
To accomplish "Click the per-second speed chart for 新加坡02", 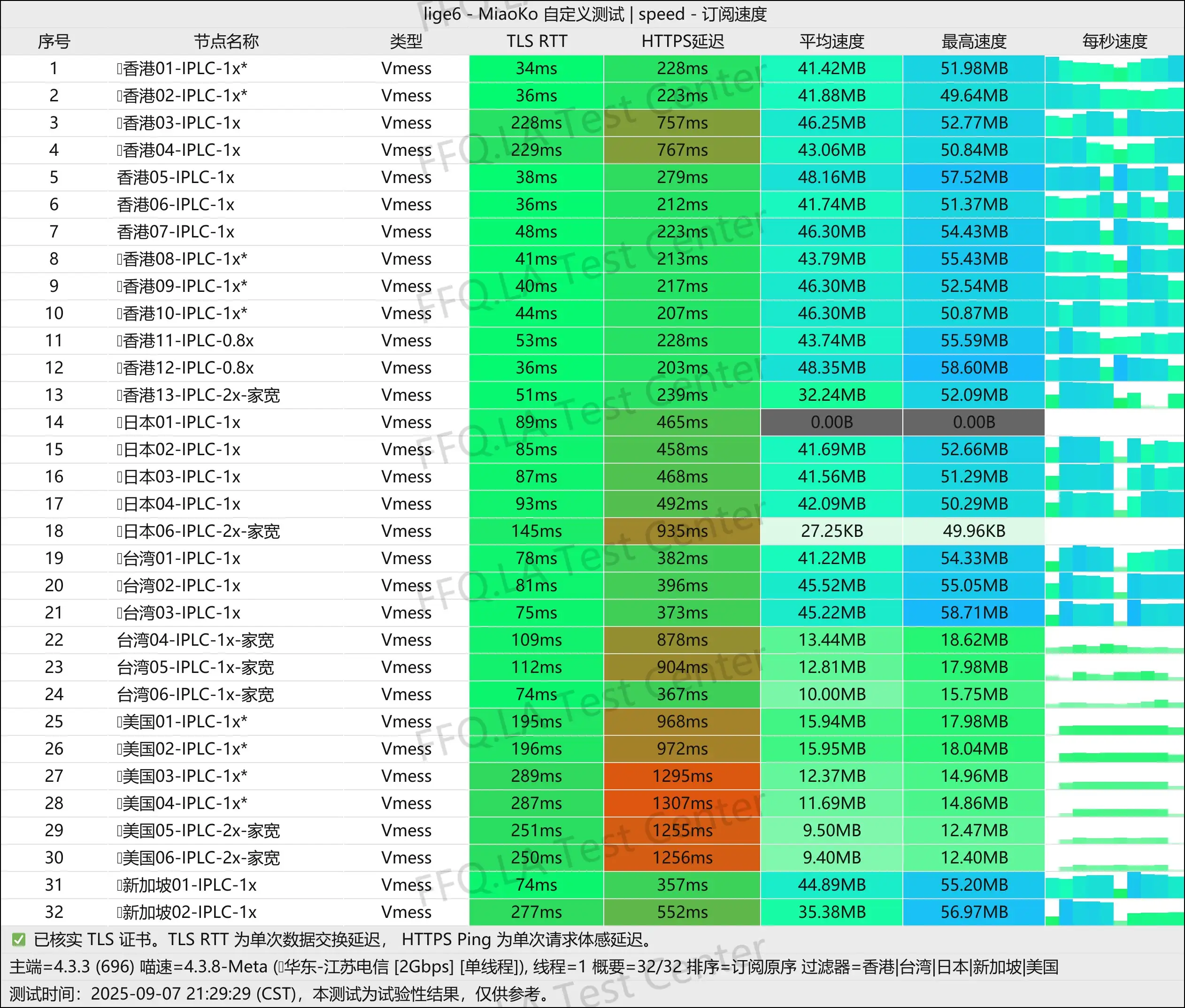I will (x=1115, y=912).
